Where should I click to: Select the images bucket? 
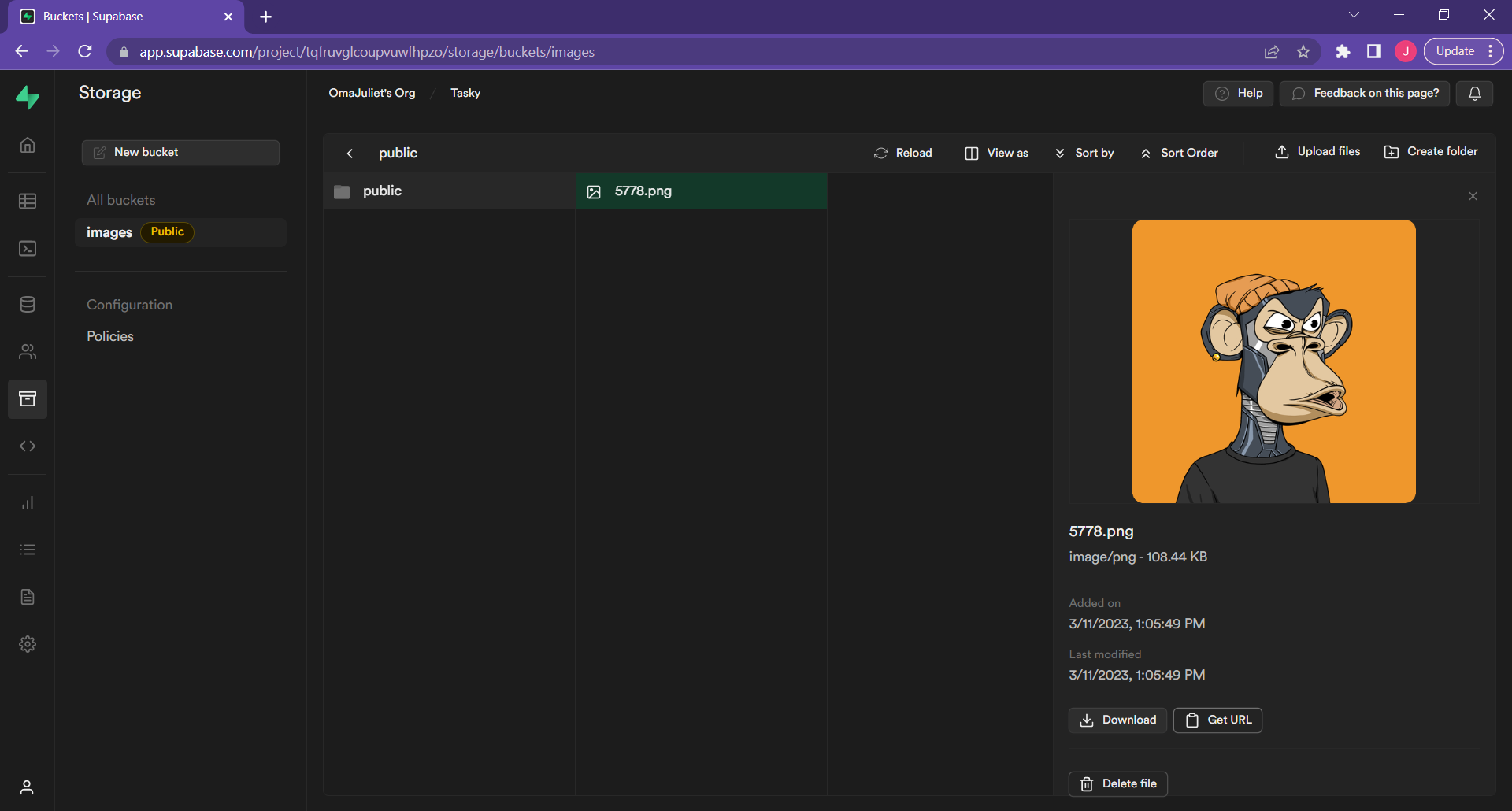(x=180, y=232)
